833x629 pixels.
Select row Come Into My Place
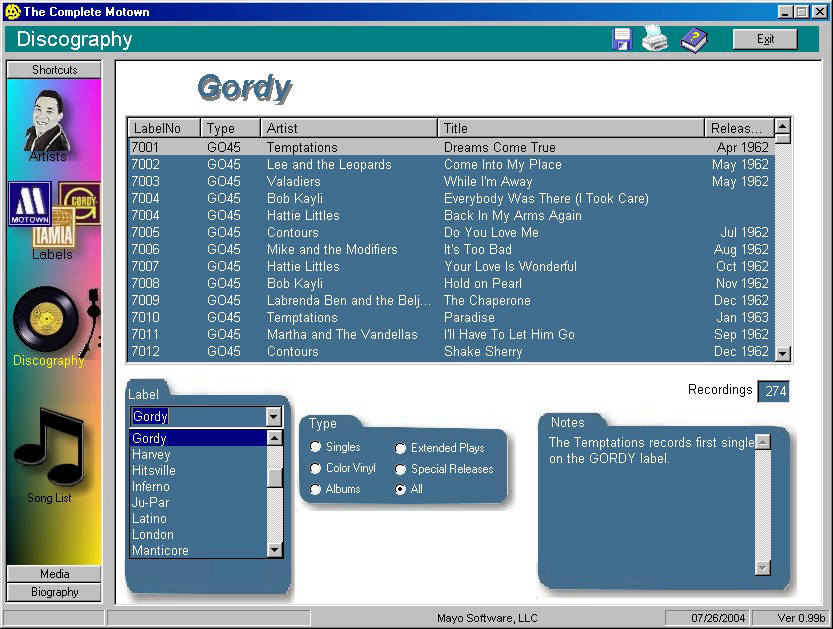point(451,164)
